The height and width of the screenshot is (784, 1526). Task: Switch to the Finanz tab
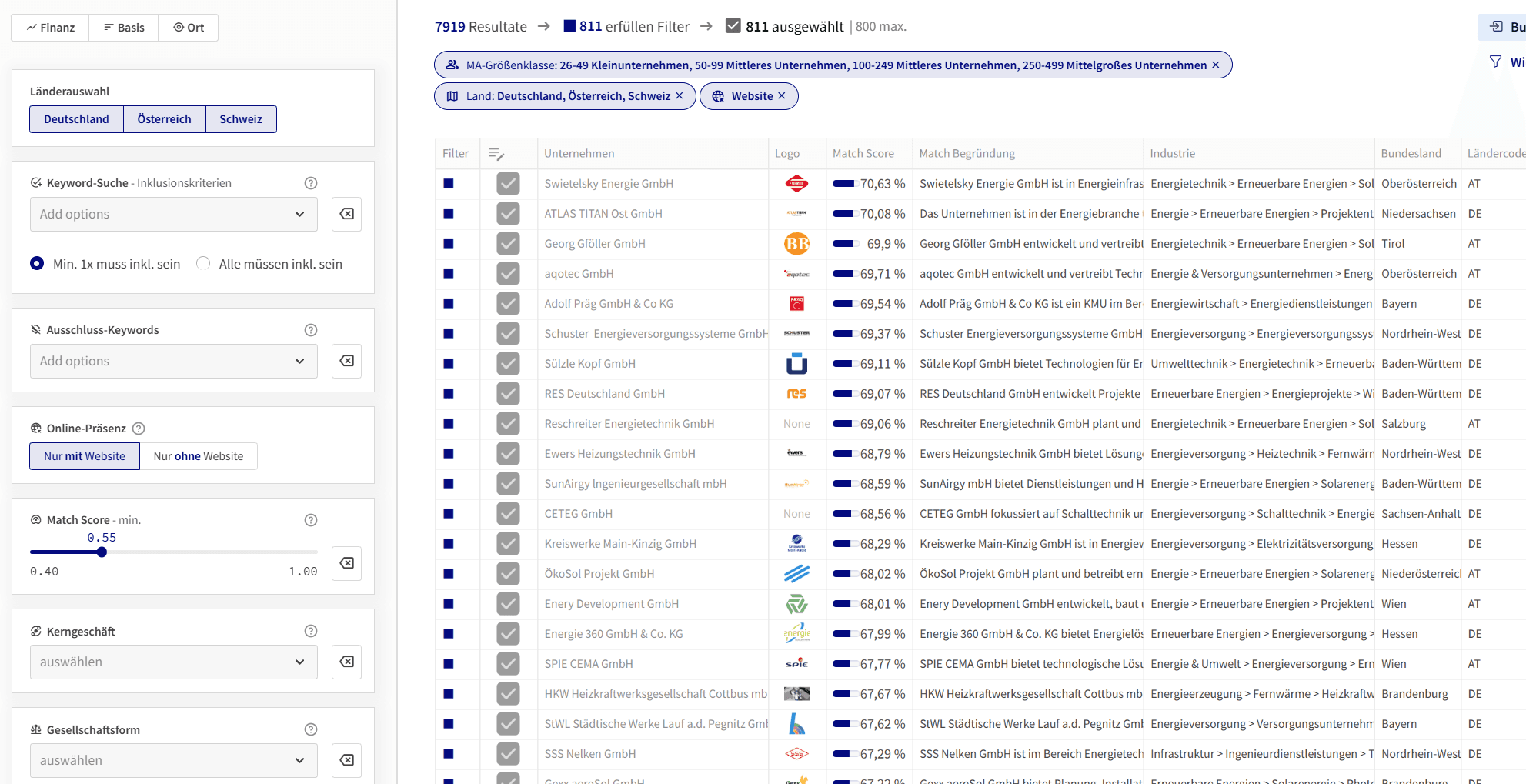pos(50,28)
